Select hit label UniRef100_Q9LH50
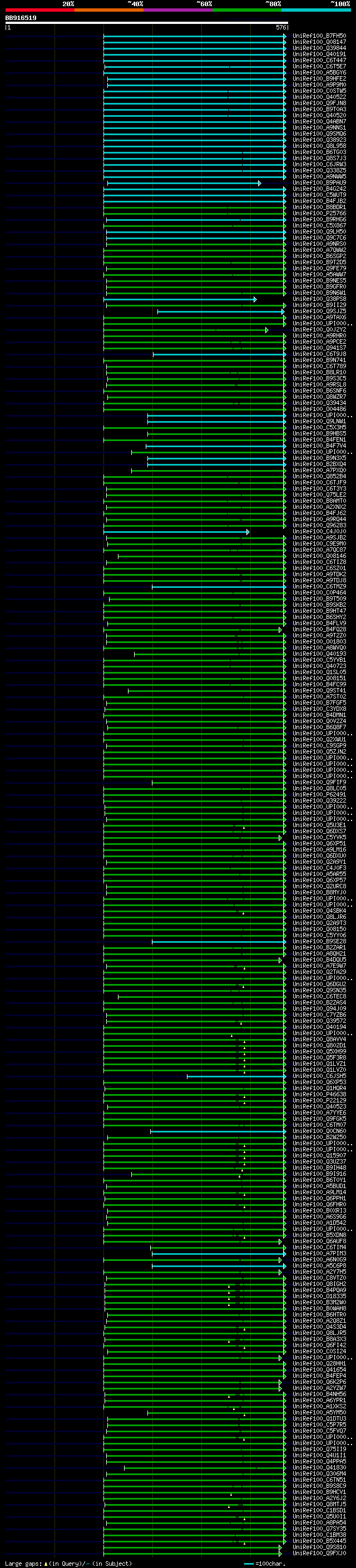The height and width of the screenshot is (1568, 356). pos(319,231)
